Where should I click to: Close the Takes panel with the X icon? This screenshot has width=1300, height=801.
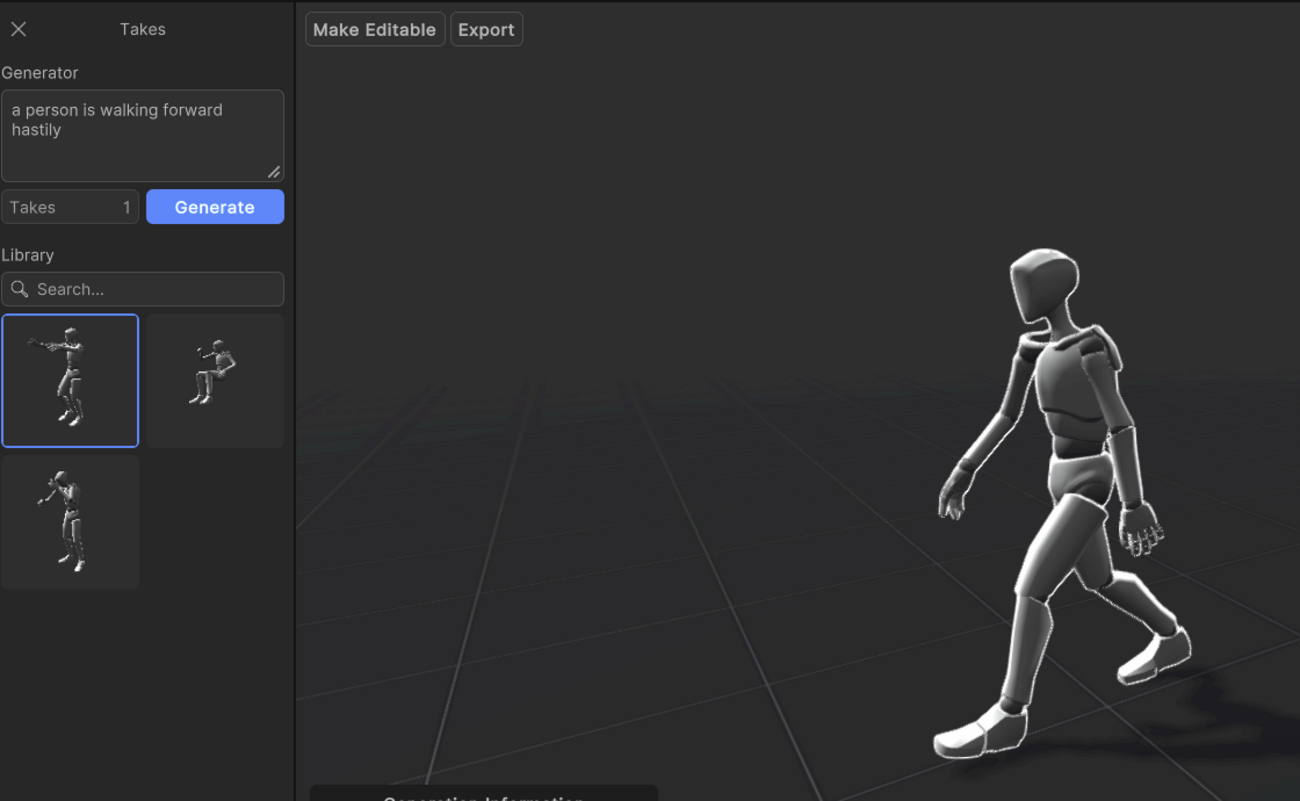pyautogui.click(x=18, y=30)
